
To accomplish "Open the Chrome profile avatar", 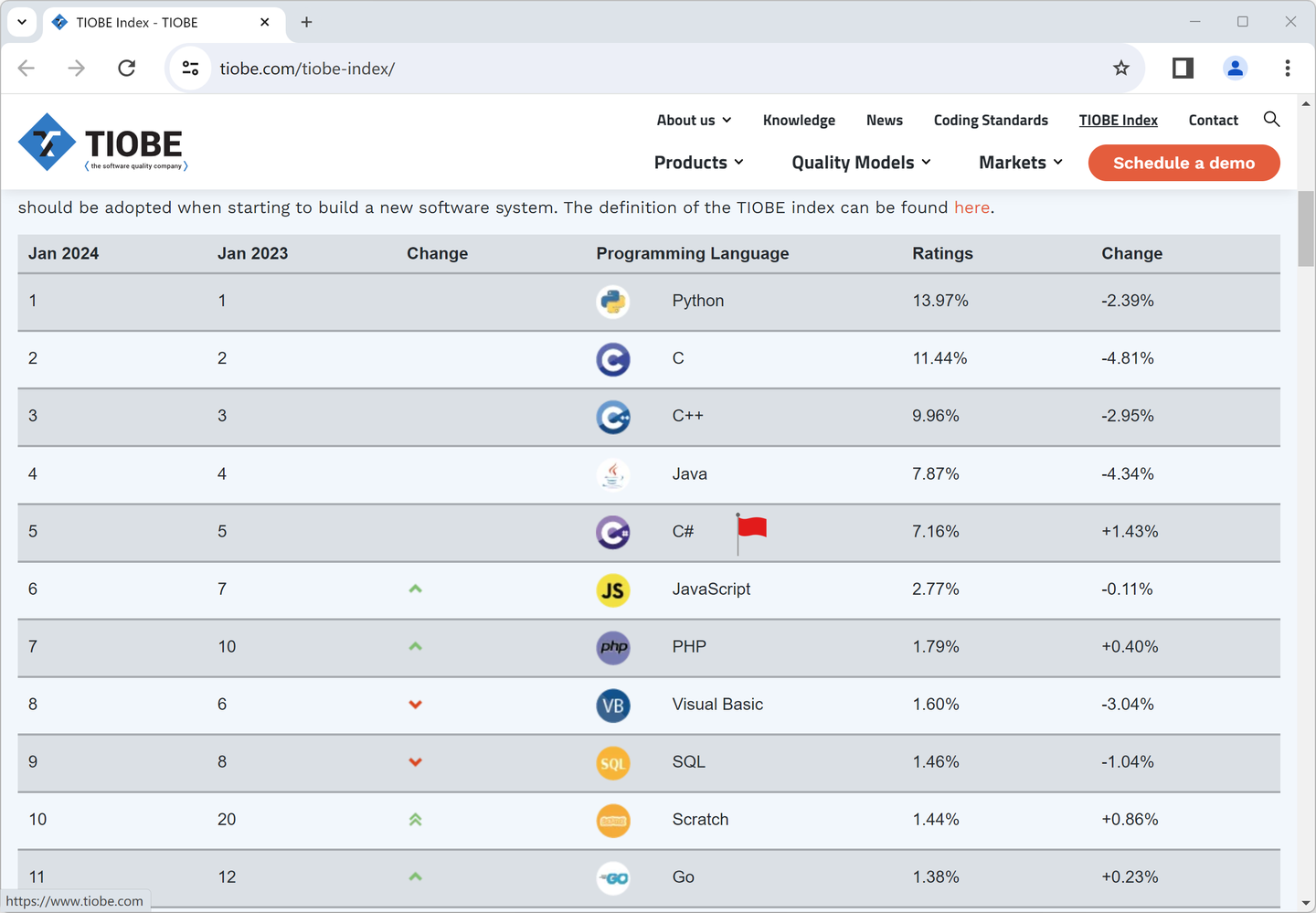I will tap(1235, 69).
